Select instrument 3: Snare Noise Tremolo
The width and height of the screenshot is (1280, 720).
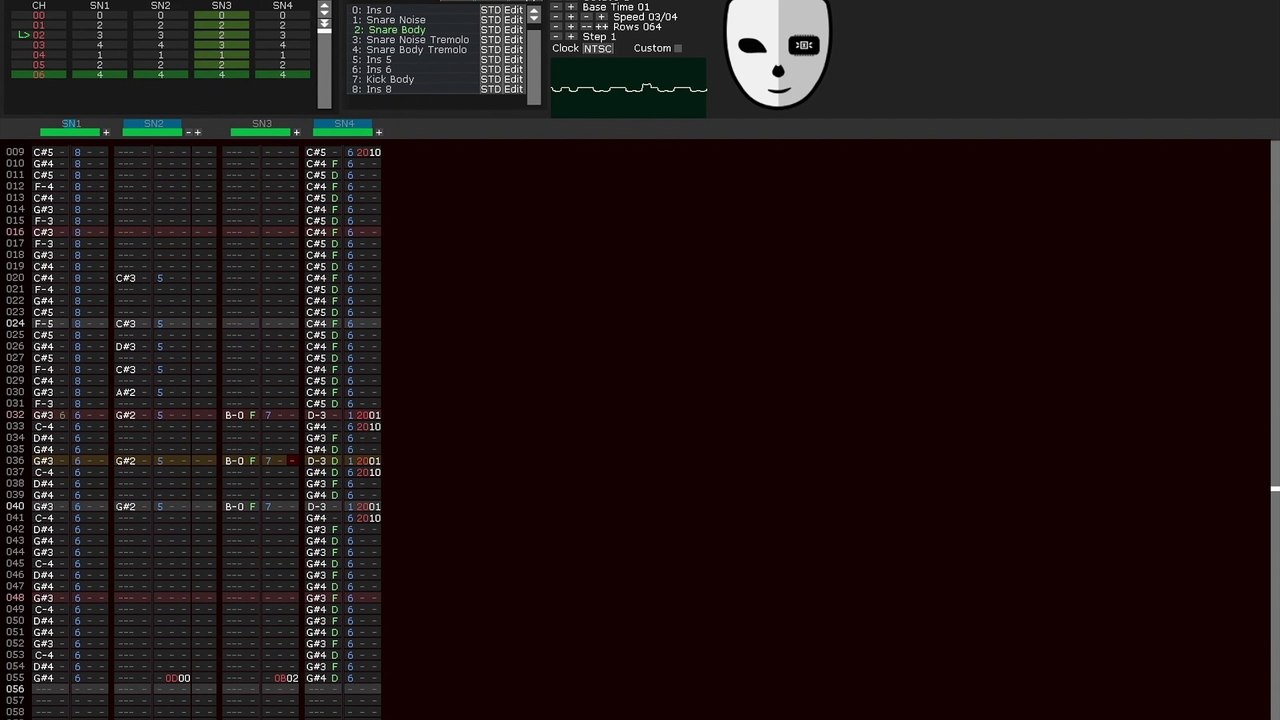pos(411,40)
